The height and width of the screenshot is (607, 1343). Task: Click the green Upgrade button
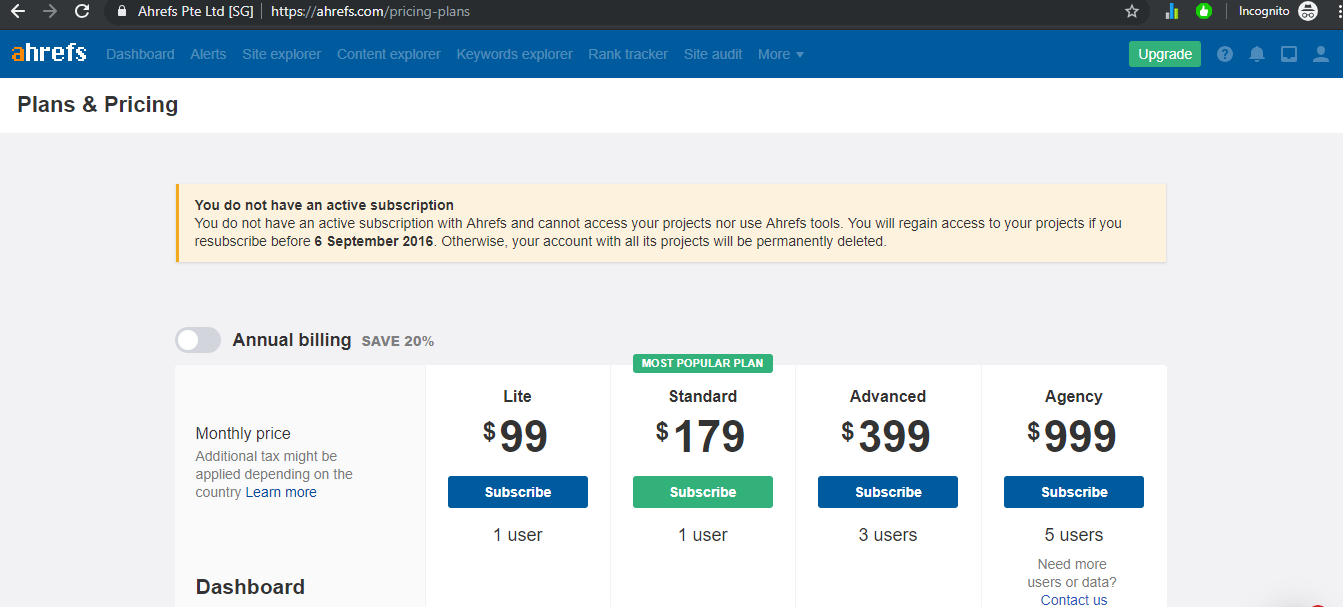[x=1165, y=54]
